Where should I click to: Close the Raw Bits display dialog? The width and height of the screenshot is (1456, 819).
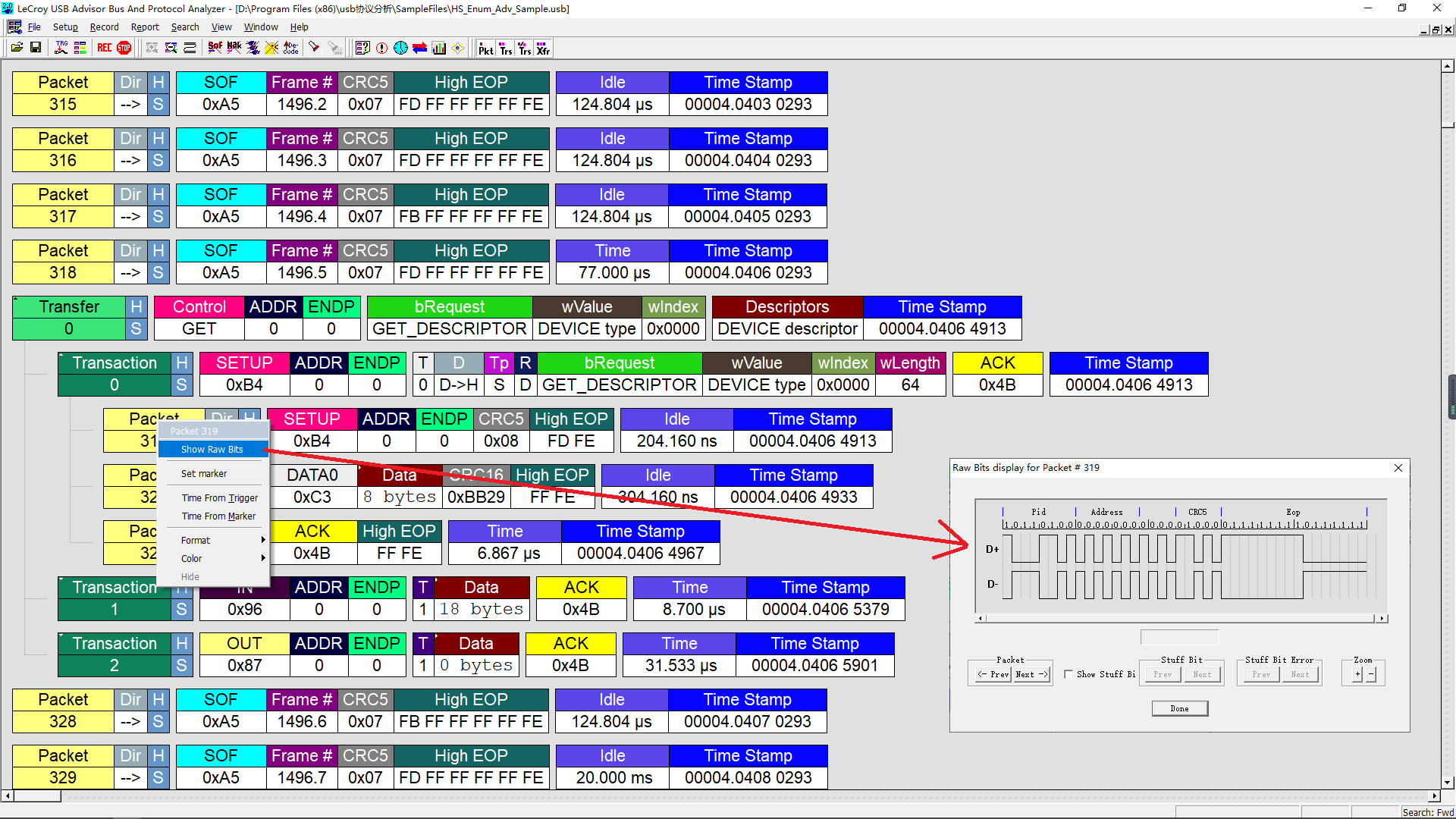[x=1398, y=468]
